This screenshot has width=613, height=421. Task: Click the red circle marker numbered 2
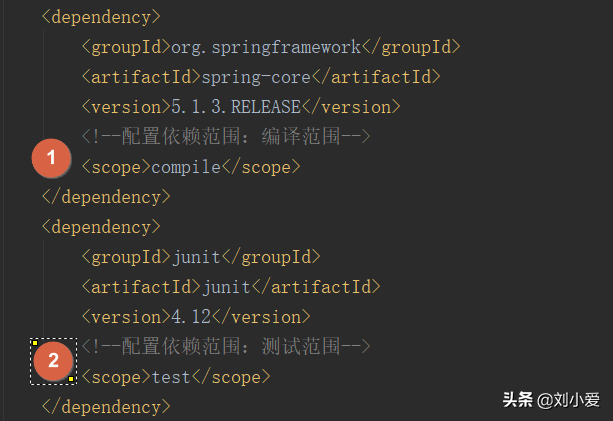pos(54,361)
